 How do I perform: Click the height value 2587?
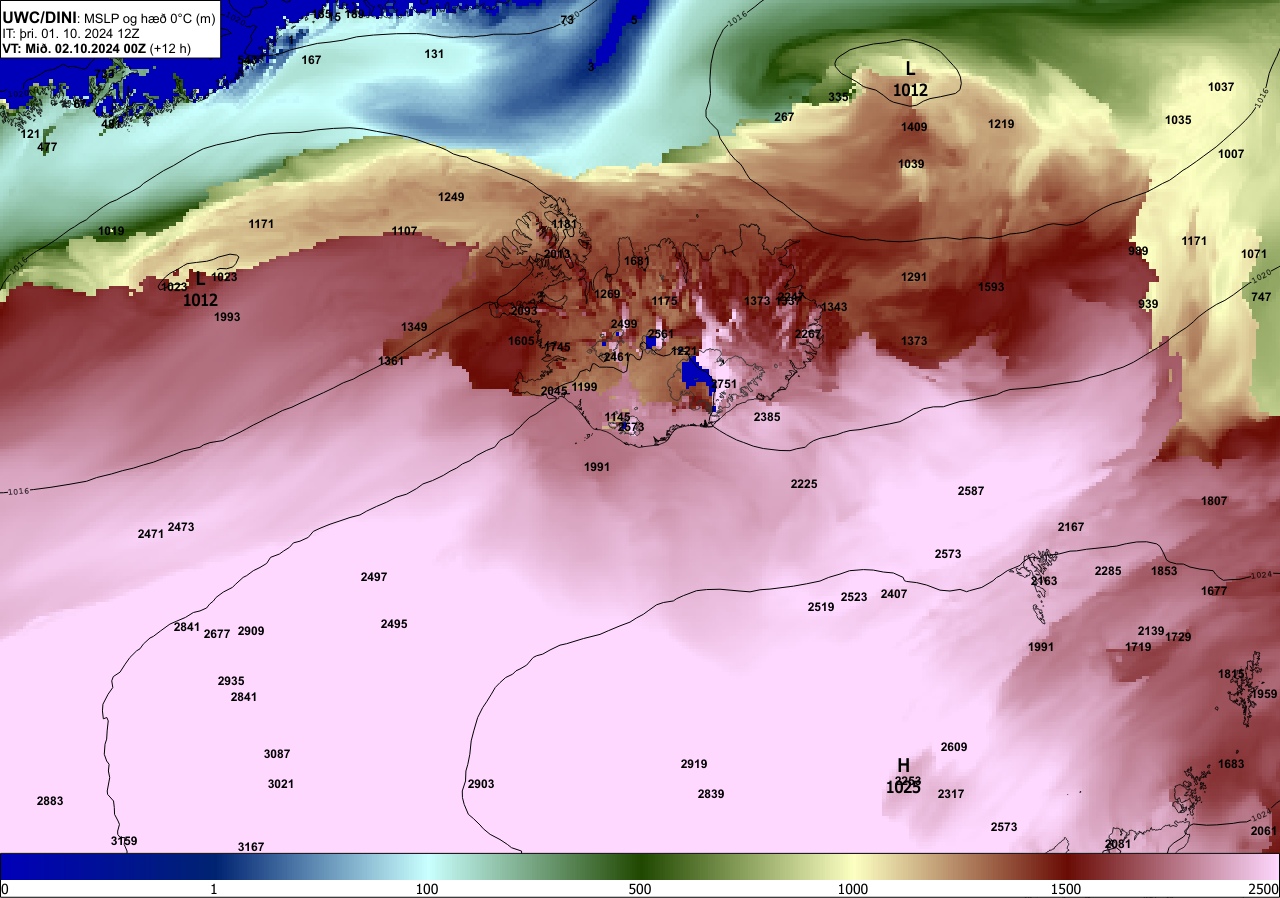[971, 491]
